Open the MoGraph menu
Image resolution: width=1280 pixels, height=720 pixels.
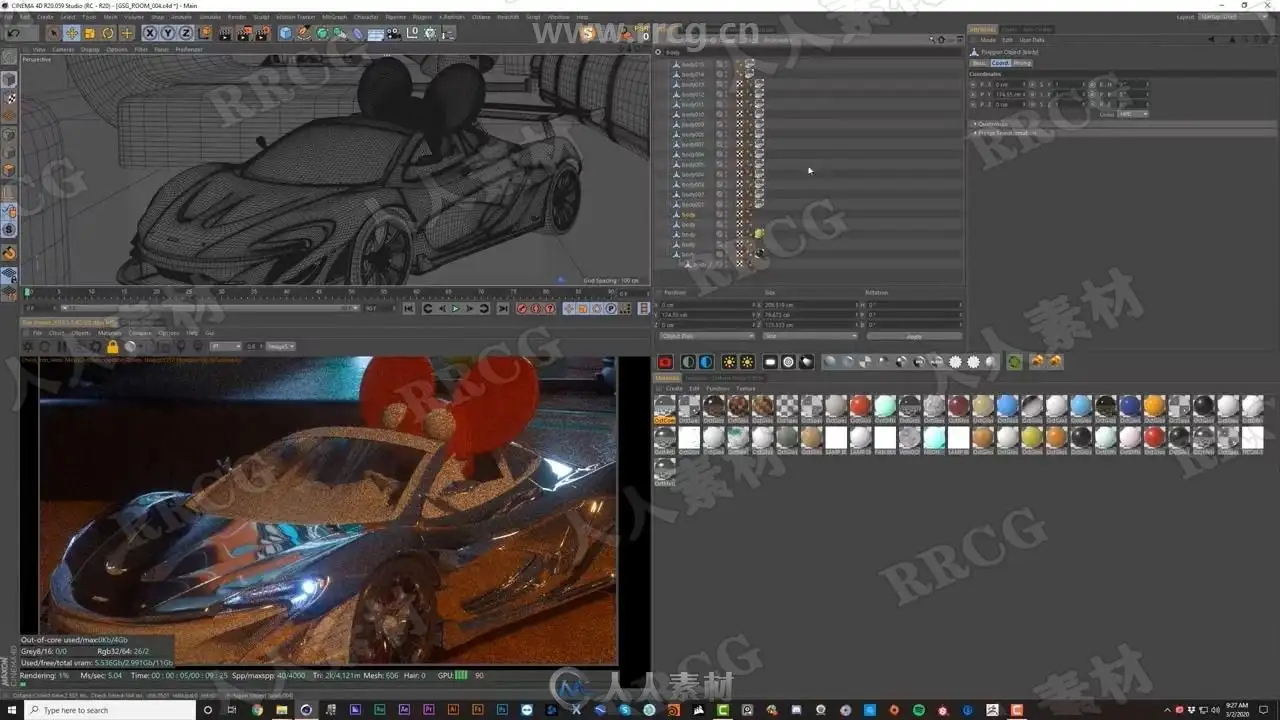point(334,17)
